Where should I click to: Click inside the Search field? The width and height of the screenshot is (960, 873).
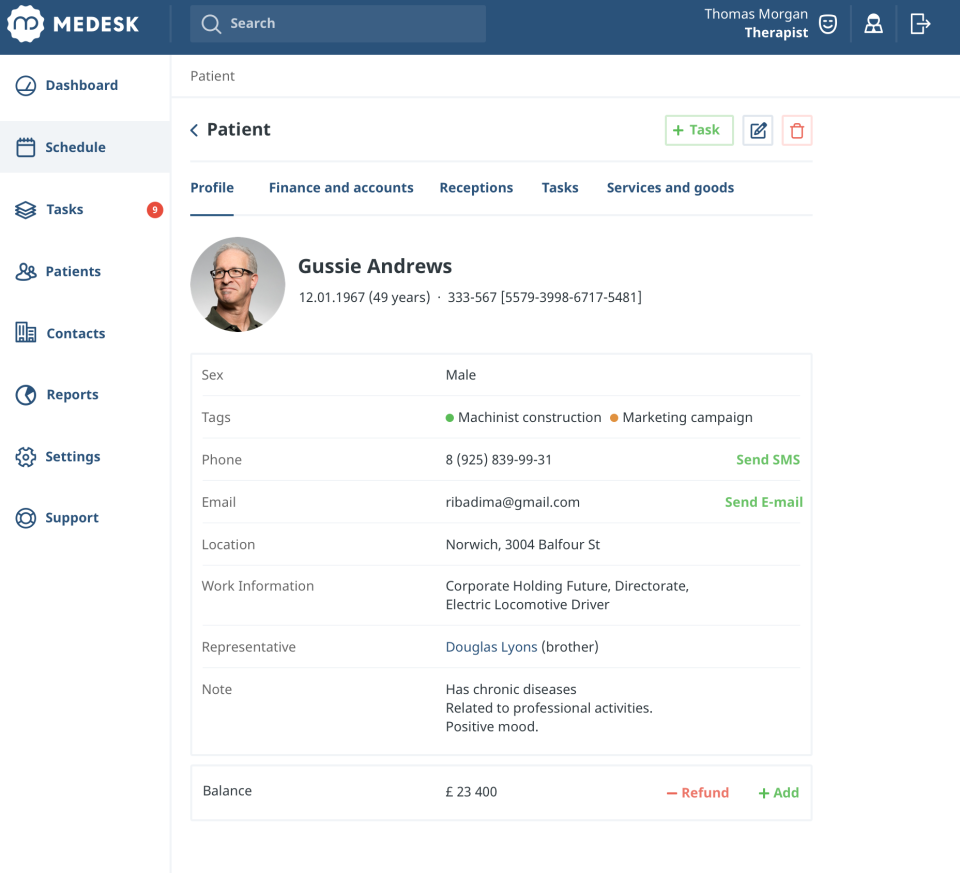pyautogui.click(x=337, y=23)
